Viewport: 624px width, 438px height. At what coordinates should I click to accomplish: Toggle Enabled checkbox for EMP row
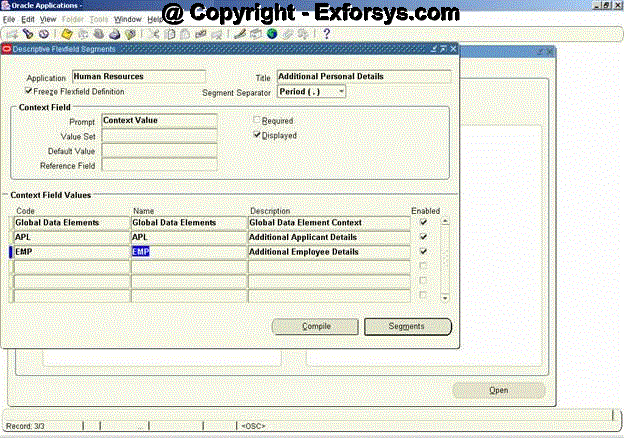[423, 252]
